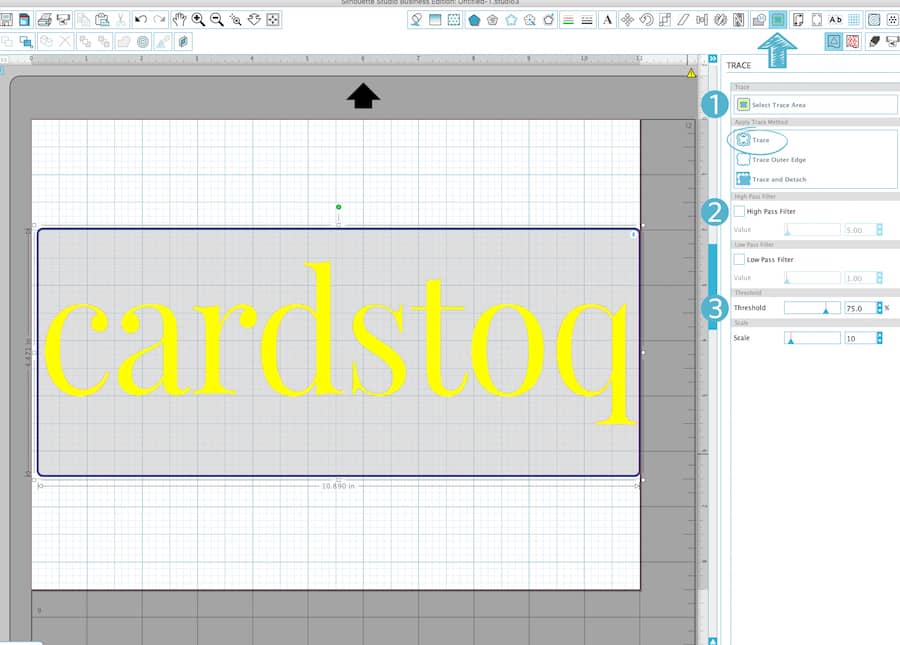The height and width of the screenshot is (645, 900).
Task: Click the vertical scrollbar thumb beside canvas
Action: point(713,286)
